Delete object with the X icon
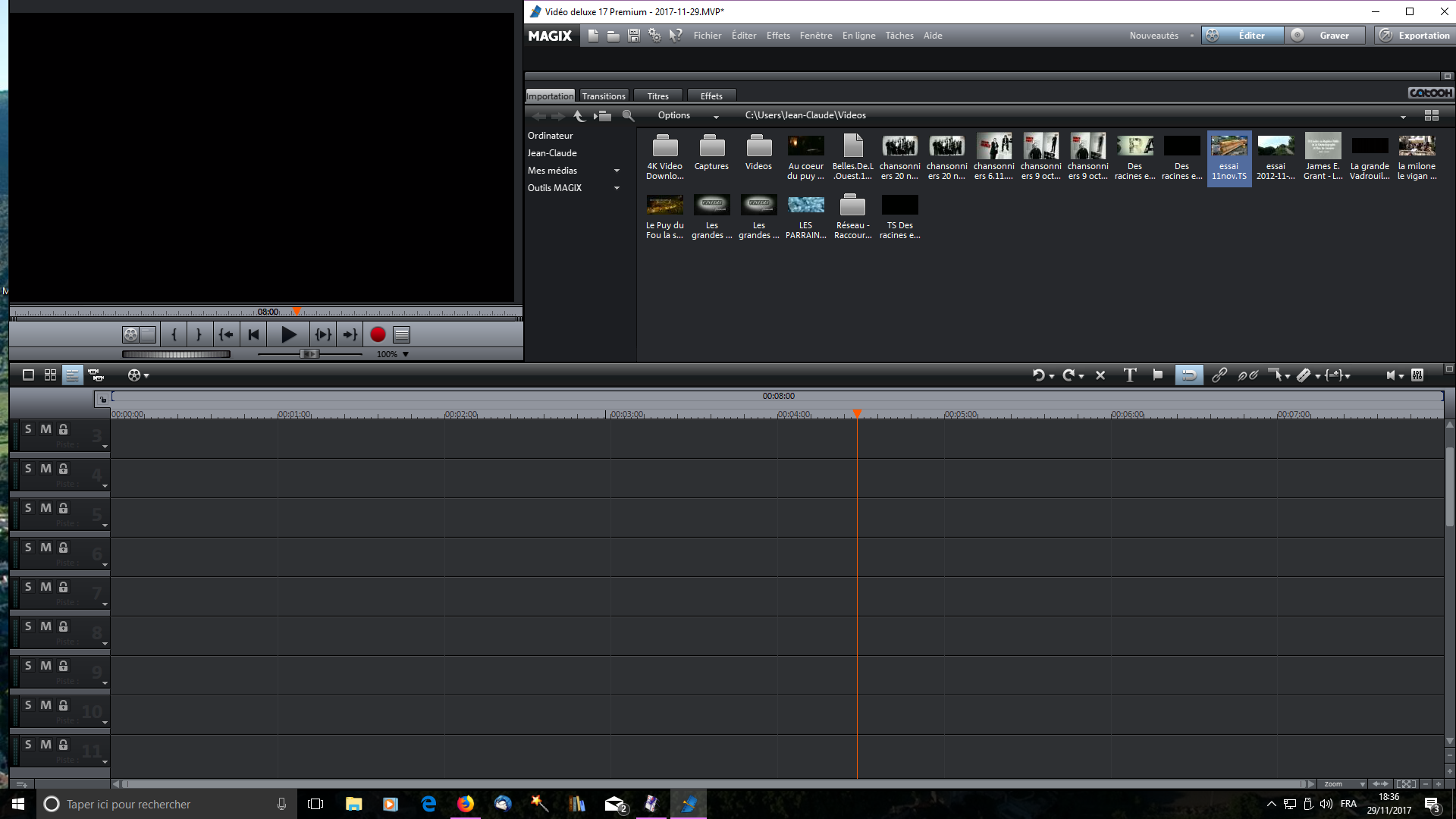The height and width of the screenshot is (819, 1456). click(x=1100, y=375)
